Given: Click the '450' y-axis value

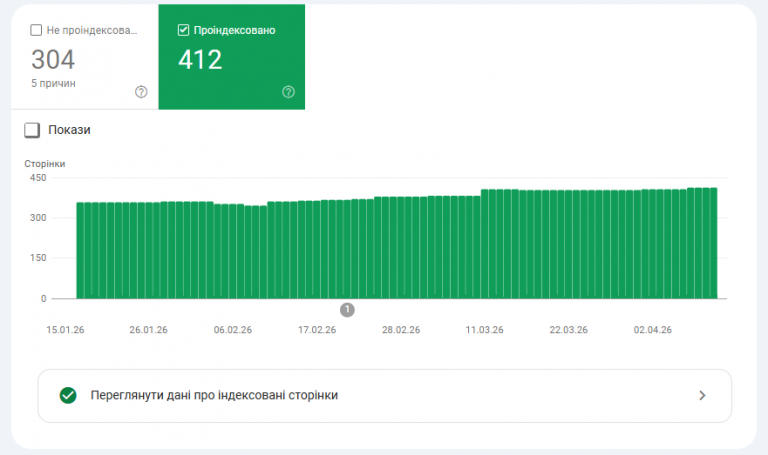Looking at the screenshot, I should pyautogui.click(x=38, y=178).
